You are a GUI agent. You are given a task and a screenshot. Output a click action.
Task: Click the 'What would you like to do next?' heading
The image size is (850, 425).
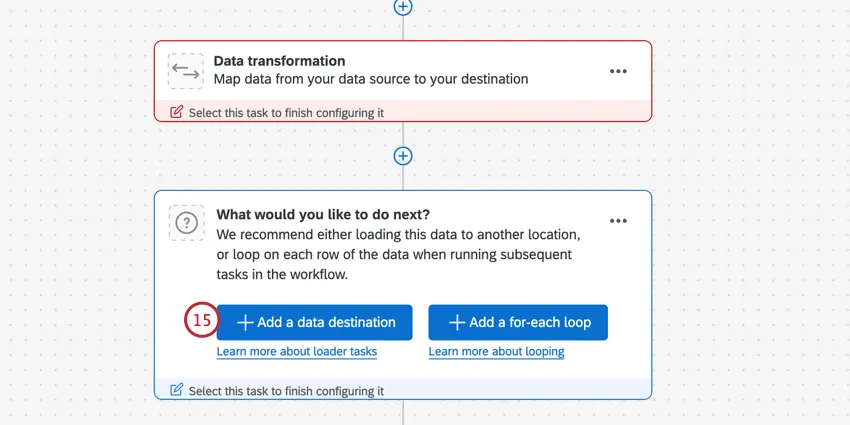(323, 215)
